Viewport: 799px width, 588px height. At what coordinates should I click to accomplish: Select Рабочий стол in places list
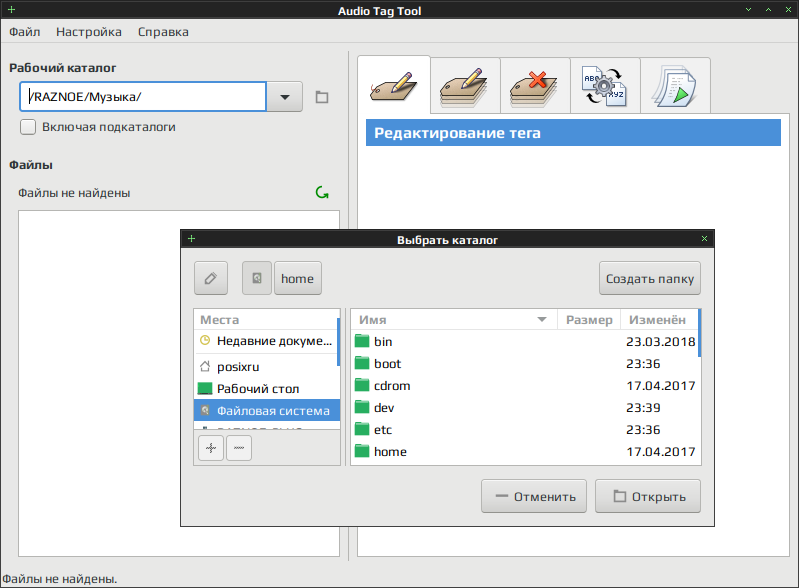(265, 389)
